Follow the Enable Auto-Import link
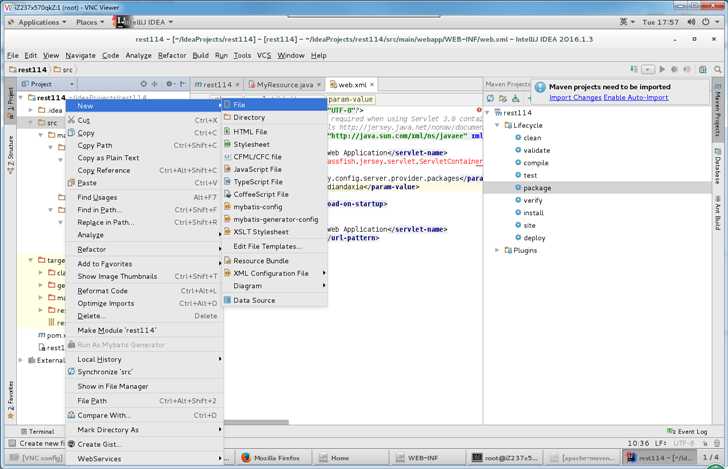Image resolution: width=728 pixels, height=469 pixels. (x=636, y=98)
